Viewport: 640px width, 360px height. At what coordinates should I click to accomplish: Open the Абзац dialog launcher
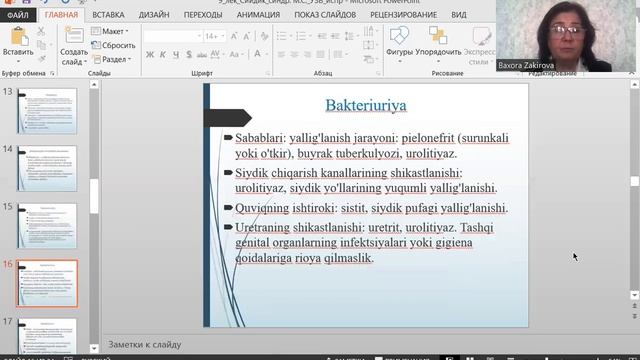pyautogui.click(x=378, y=73)
